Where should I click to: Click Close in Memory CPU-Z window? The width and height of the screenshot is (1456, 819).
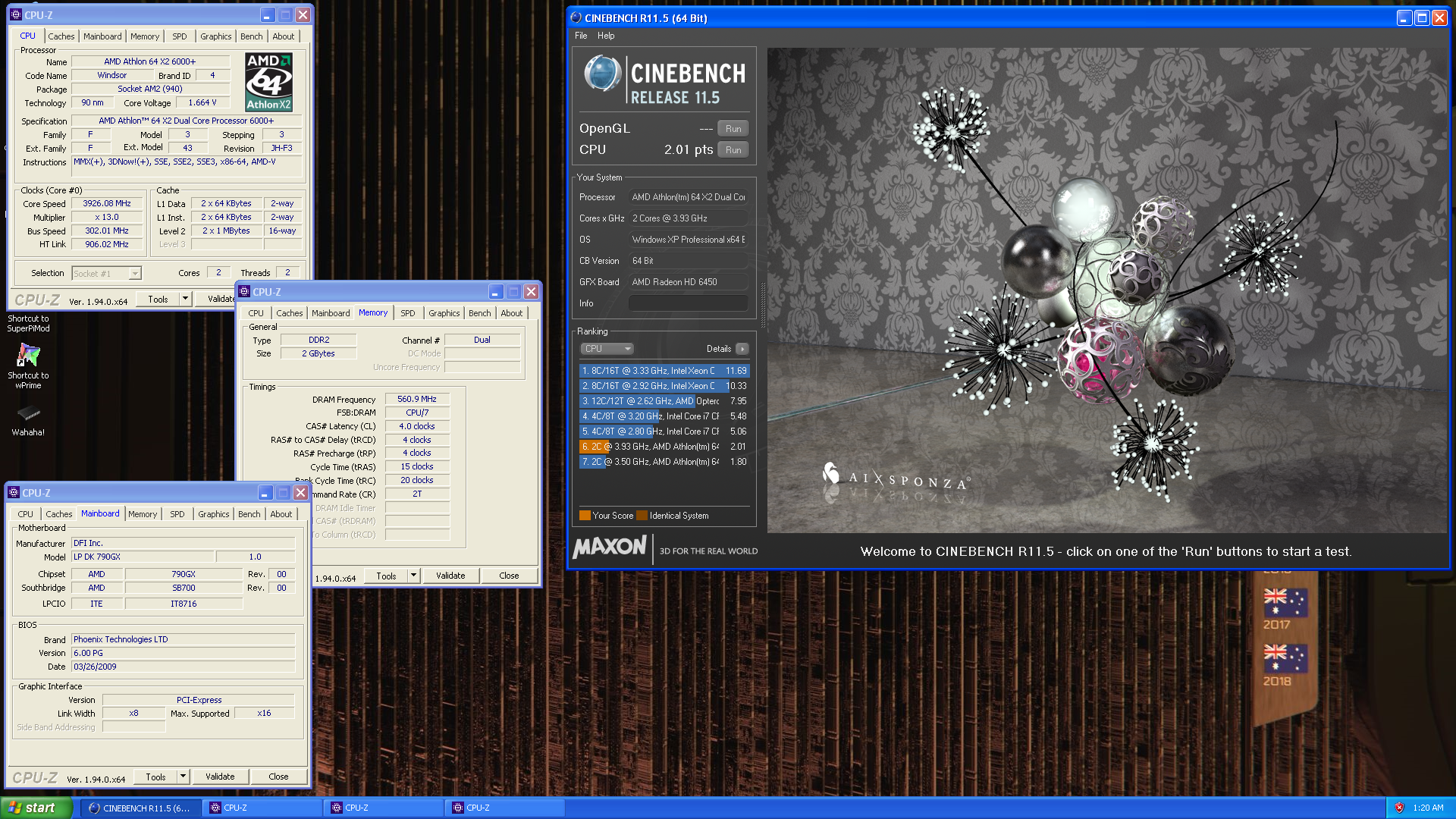click(x=509, y=576)
